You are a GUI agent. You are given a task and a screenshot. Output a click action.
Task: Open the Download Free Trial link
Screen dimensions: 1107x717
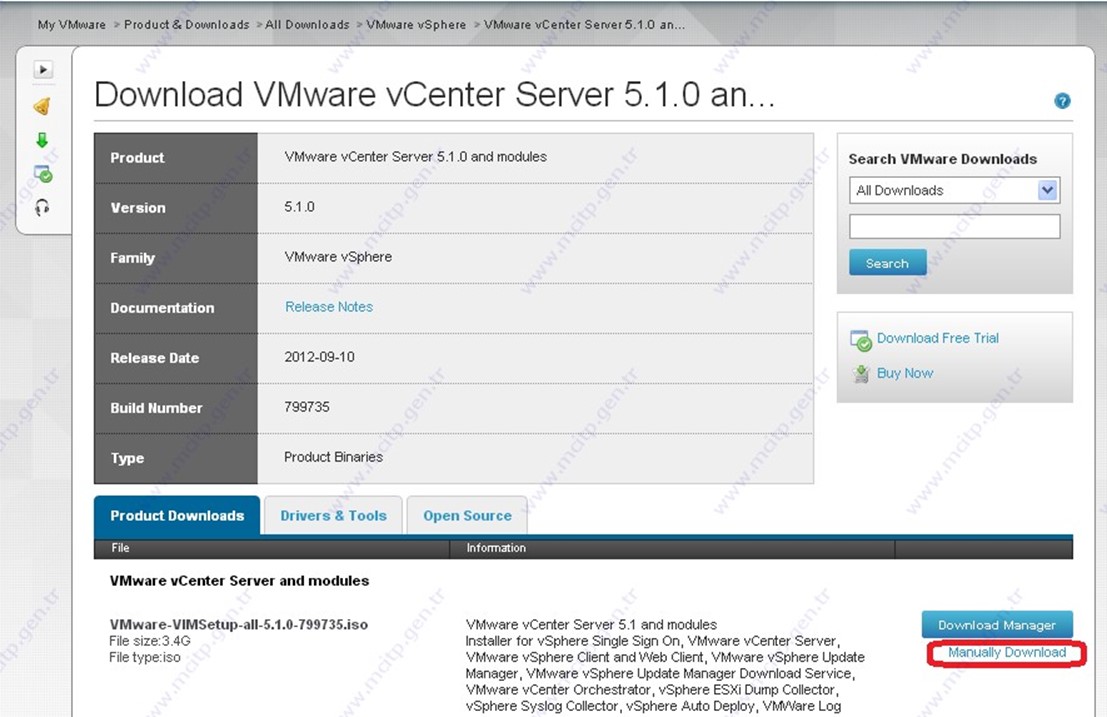[x=938, y=338]
